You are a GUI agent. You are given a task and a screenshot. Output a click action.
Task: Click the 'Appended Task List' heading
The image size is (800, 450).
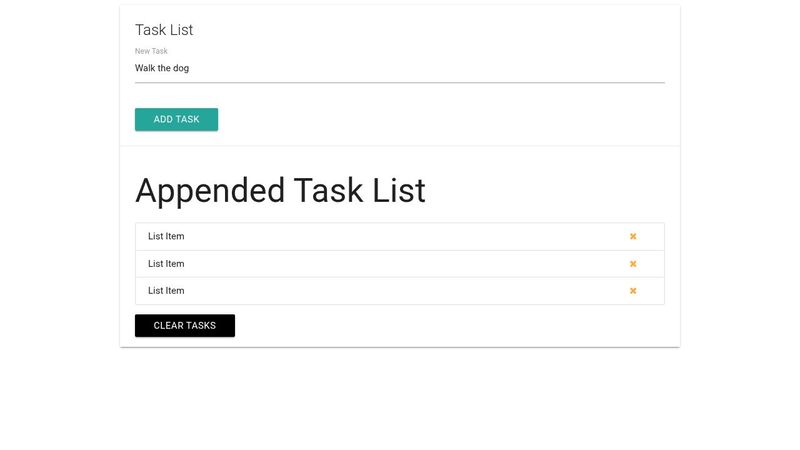pyautogui.click(x=280, y=191)
